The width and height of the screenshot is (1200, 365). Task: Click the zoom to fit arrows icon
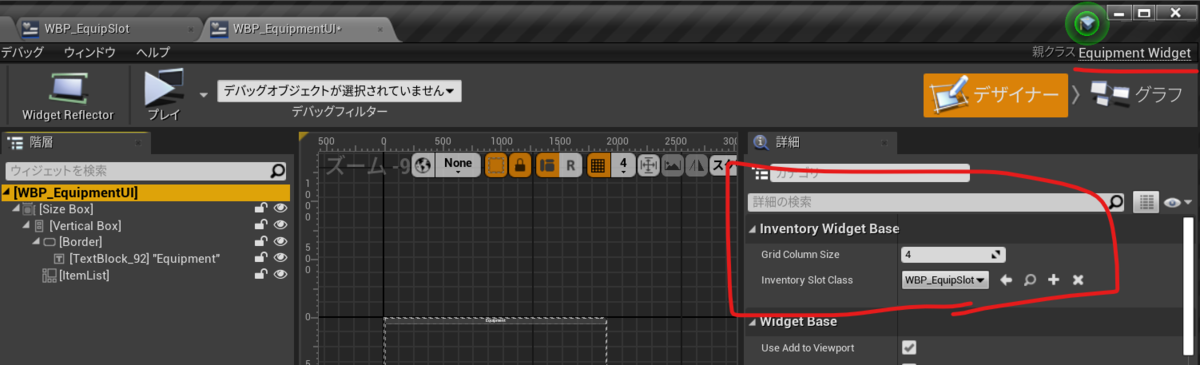click(x=648, y=165)
